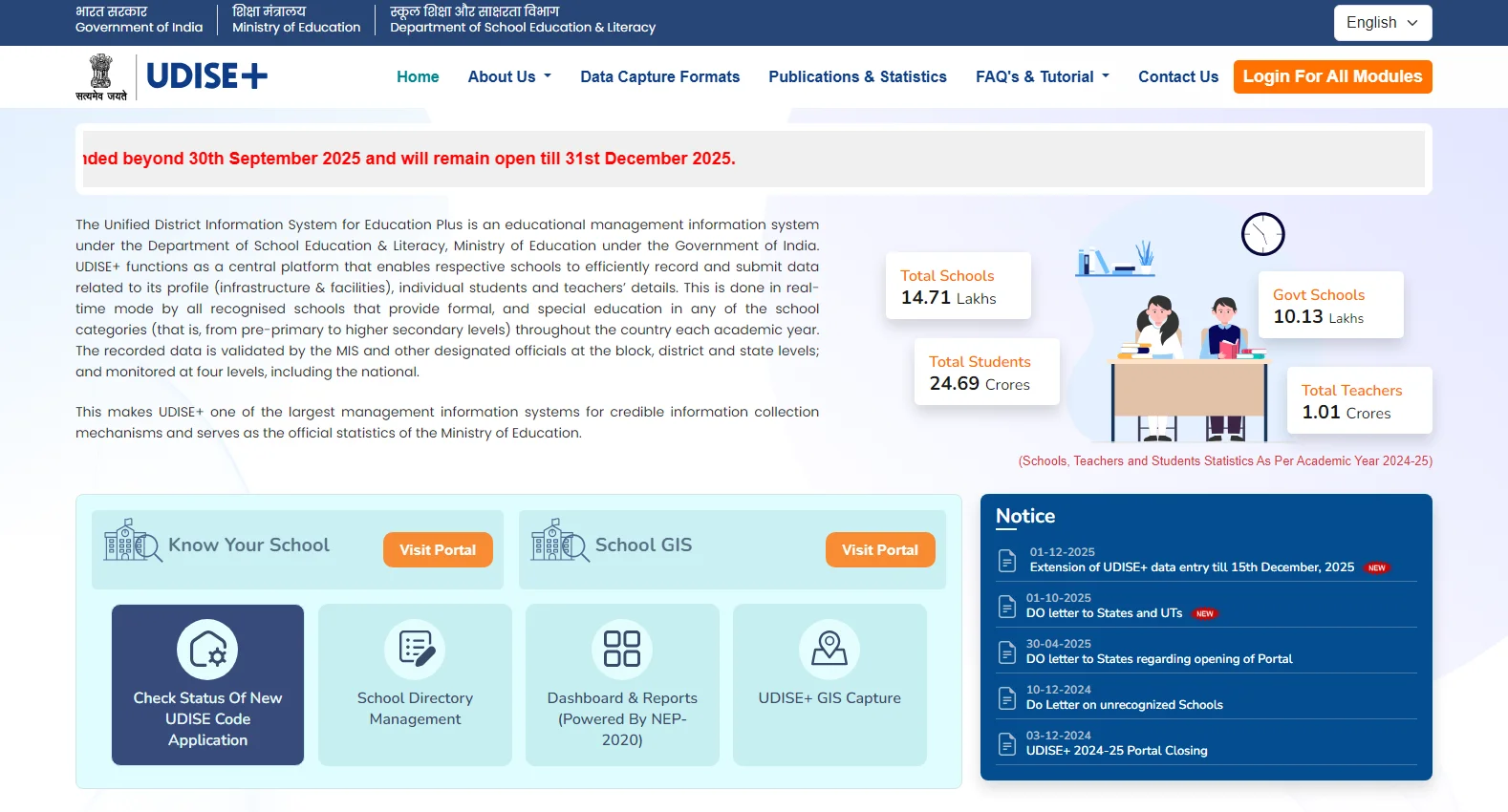Click the Notice panel heading

[x=1025, y=516]
